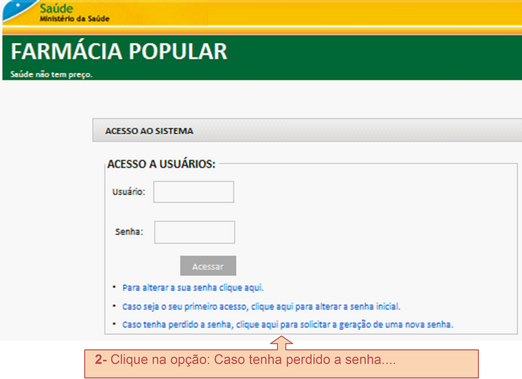Click the 'Senha:' label

point(129,232)
